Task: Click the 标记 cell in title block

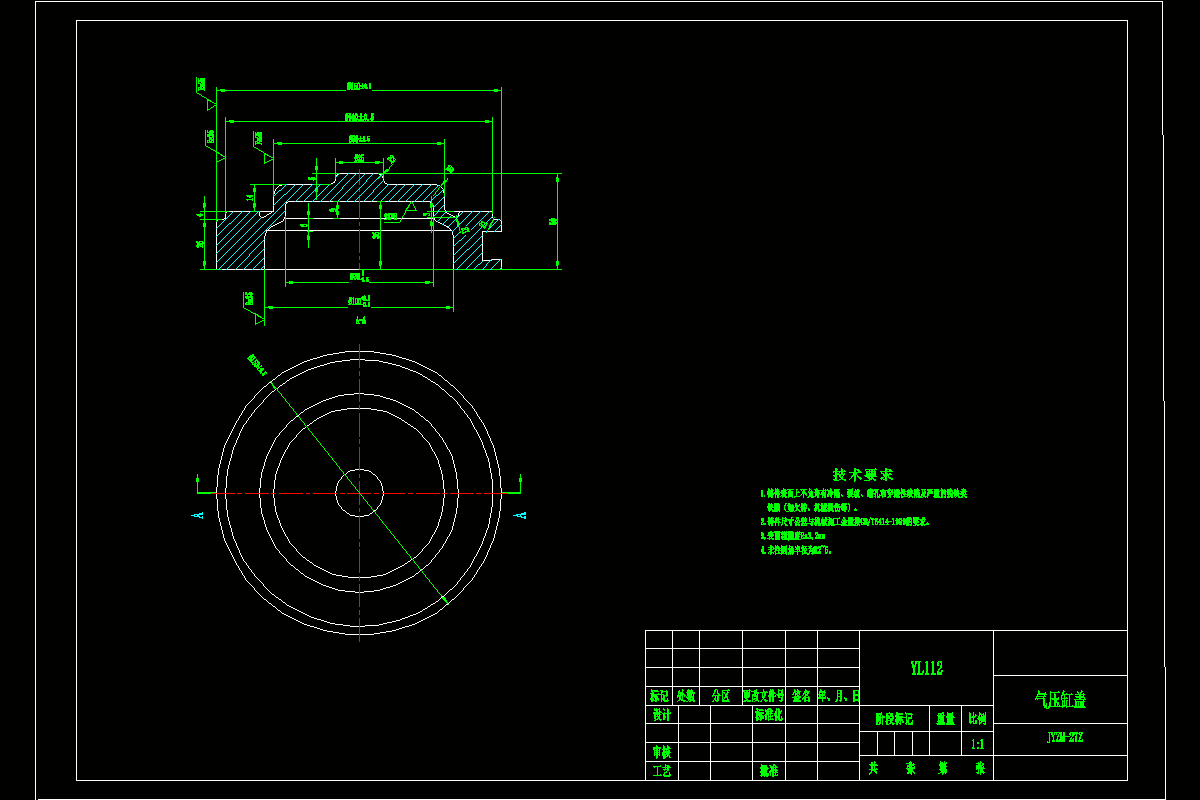Action: coord(659,695)
